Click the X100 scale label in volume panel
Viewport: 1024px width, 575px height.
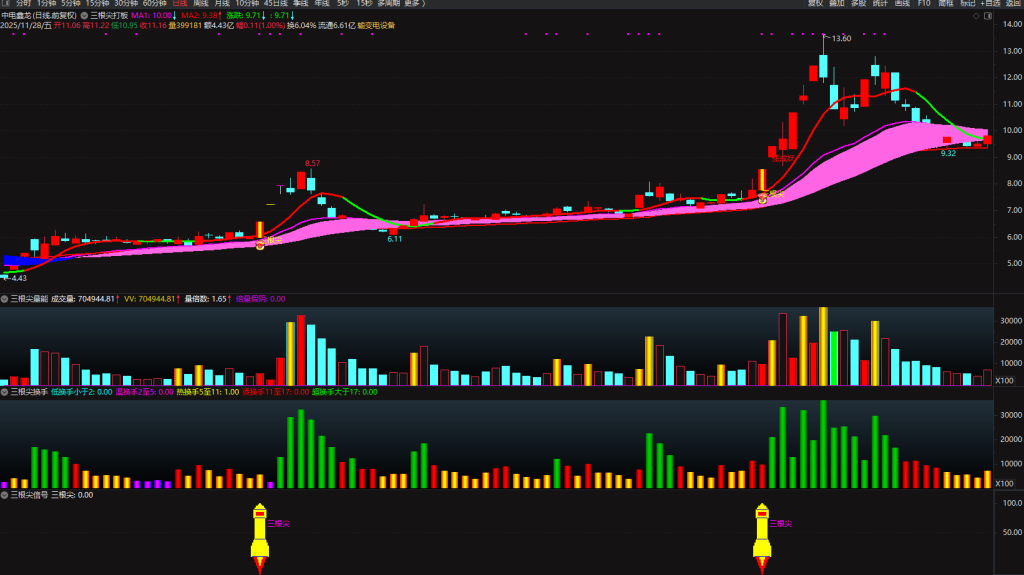pyautogui.click(x=1003, y=380)
